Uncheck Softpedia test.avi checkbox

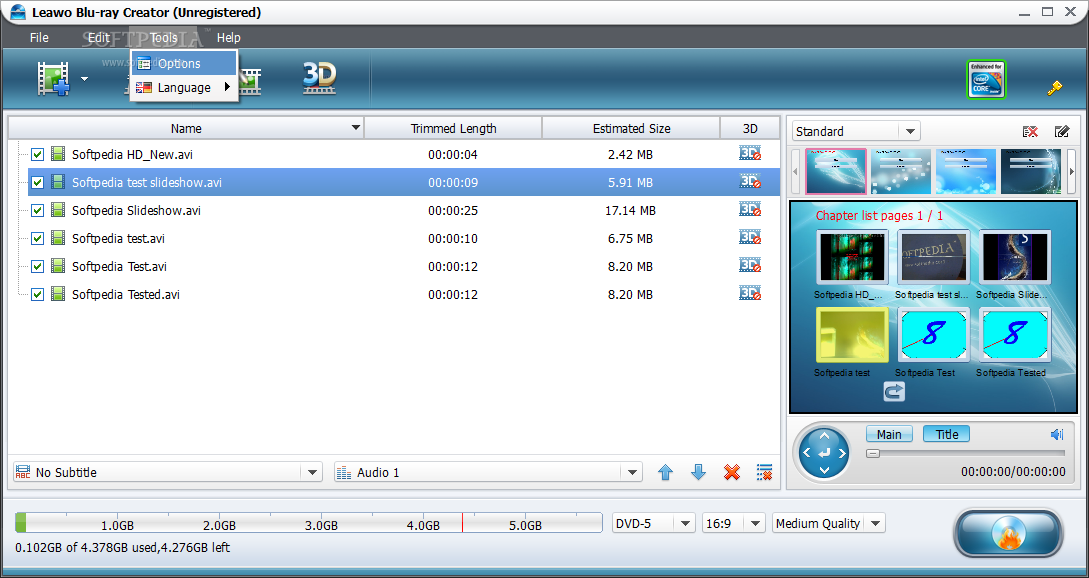[38, 238]
